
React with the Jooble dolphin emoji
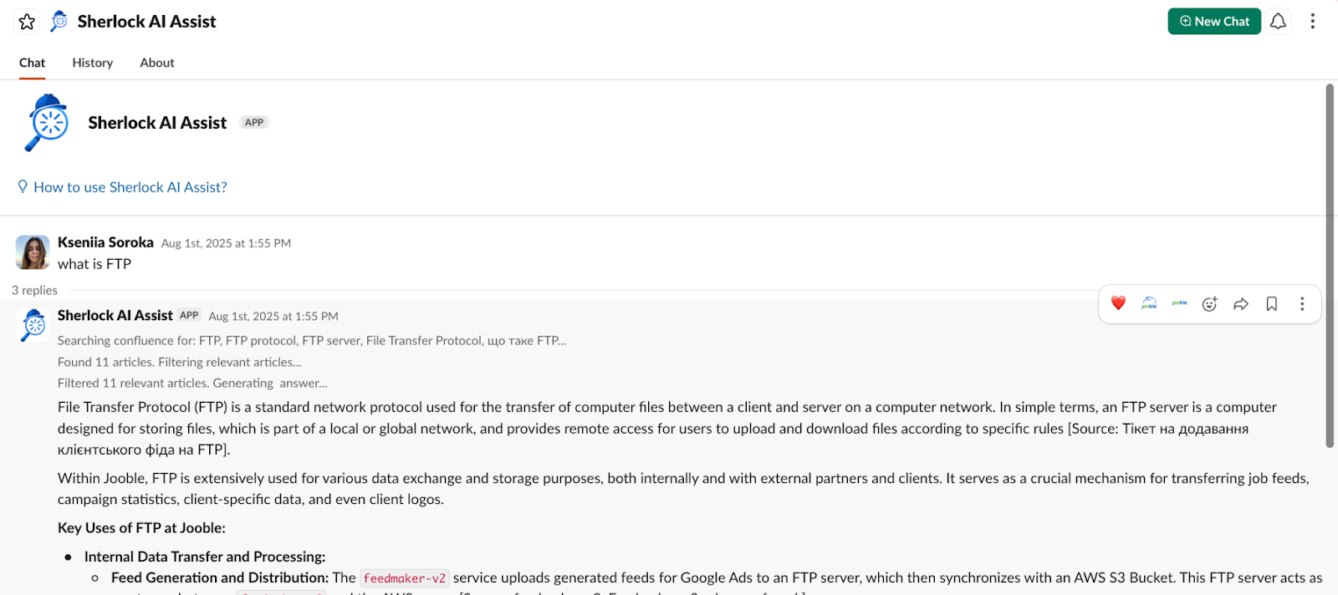tap(1149, 304)
